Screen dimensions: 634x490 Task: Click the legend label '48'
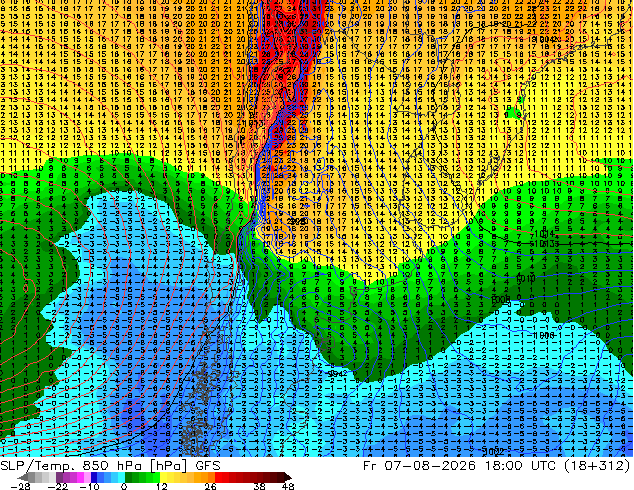pyautogui.click(x=288, y=486)
